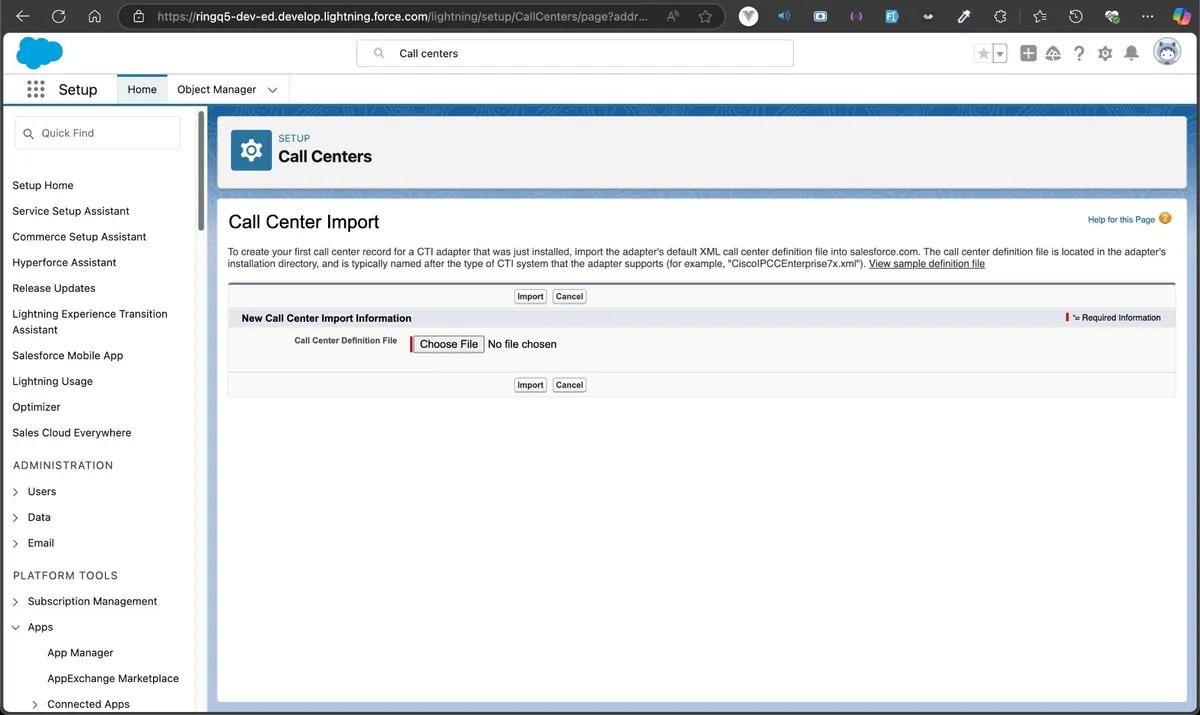Viewport: 1200px width, 715px height.
Task: Open the browser three-dot settings menu
Action: [1147, 16]
